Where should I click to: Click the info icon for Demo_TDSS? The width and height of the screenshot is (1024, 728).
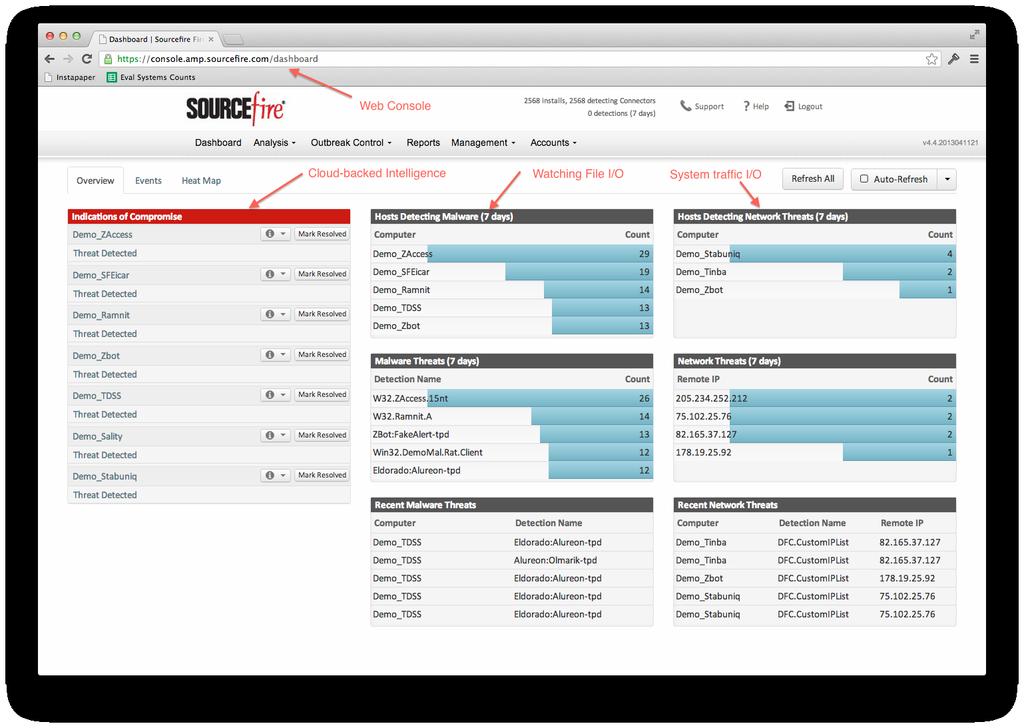pos(270,394)
